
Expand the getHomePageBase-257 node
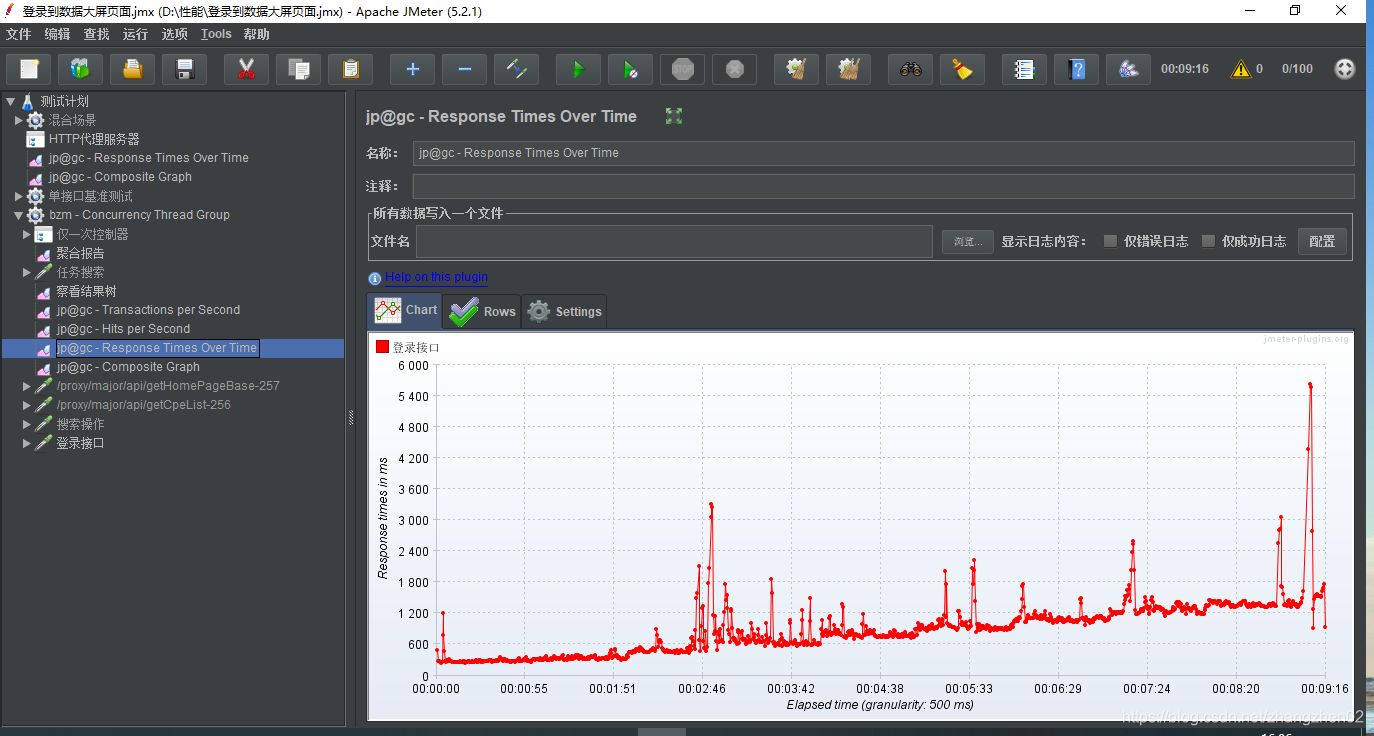click(x=27, y=386)
